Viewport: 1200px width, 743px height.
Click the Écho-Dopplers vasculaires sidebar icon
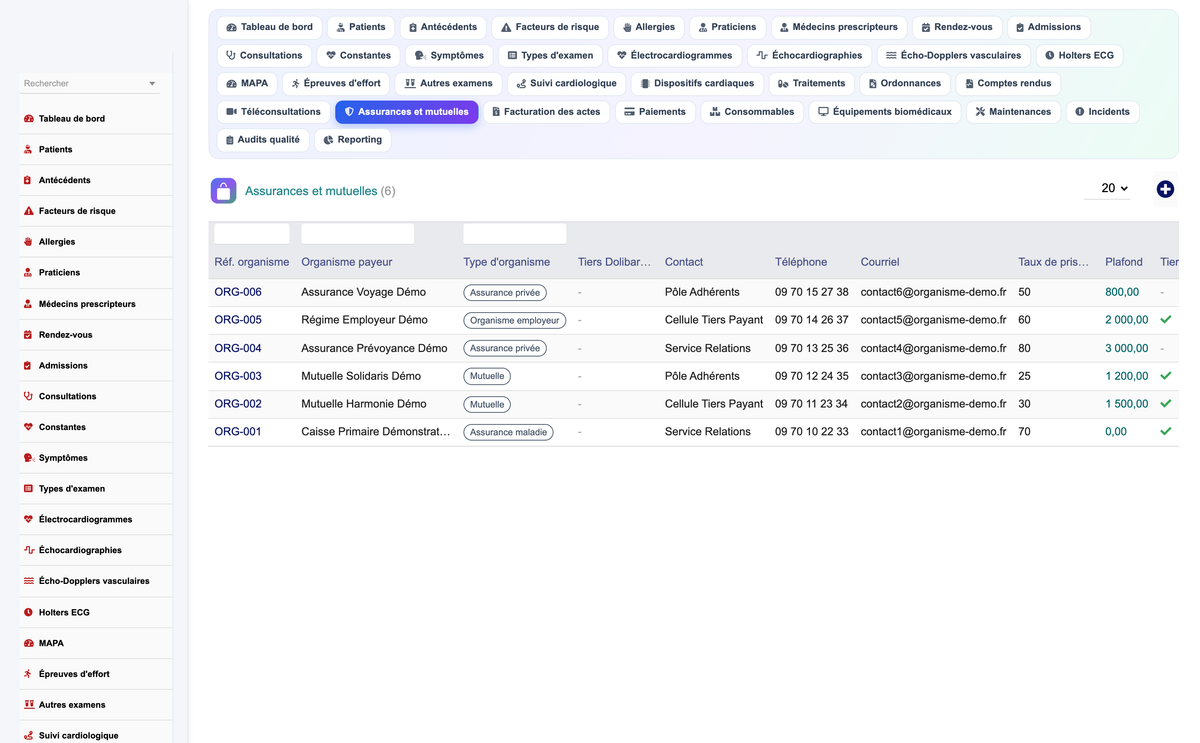click(28, 581)
